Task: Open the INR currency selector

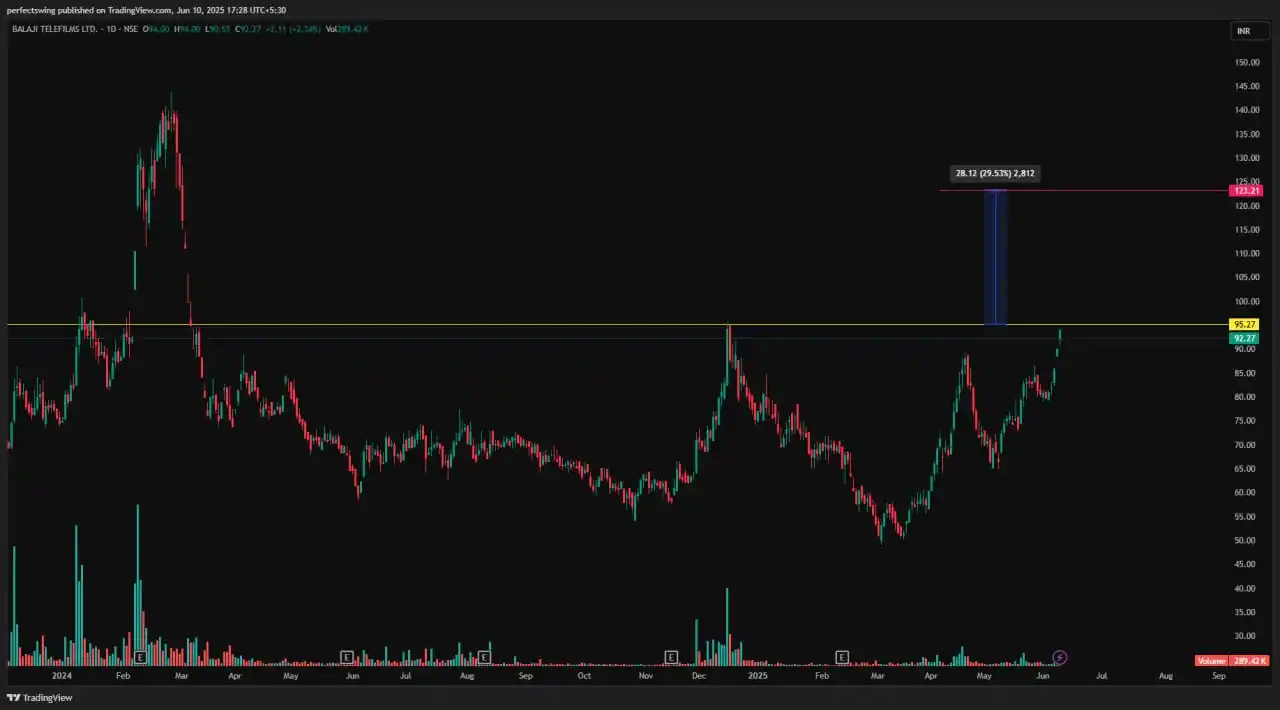Action: 1249,31
